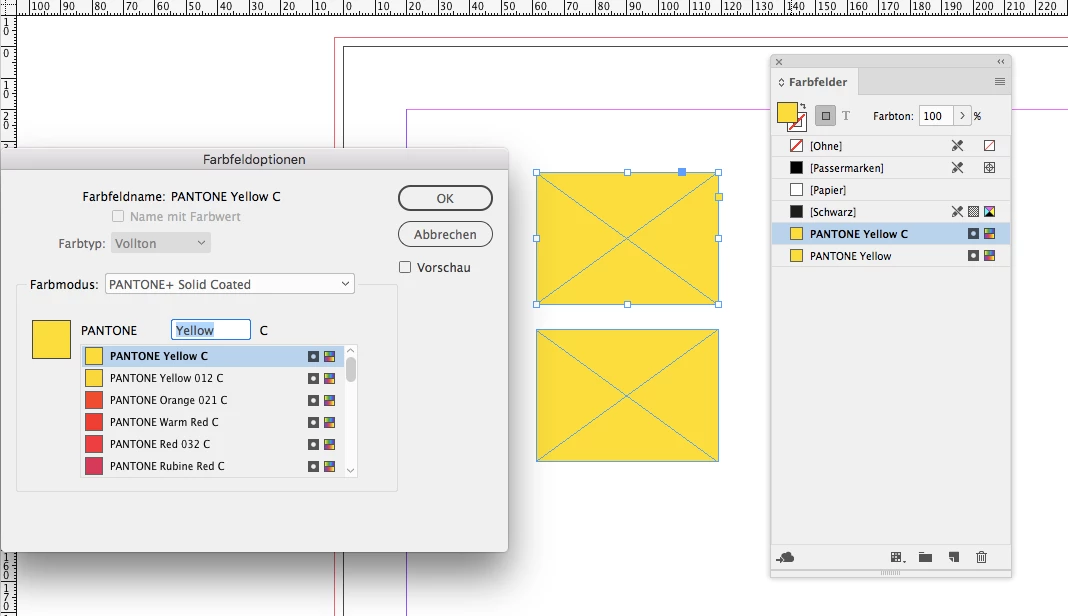This screenshot has width=1068, height=616.
Task: Open the Farbfelder panel flyout menu
Action: pyautogui.click(x=1000, y=82)
